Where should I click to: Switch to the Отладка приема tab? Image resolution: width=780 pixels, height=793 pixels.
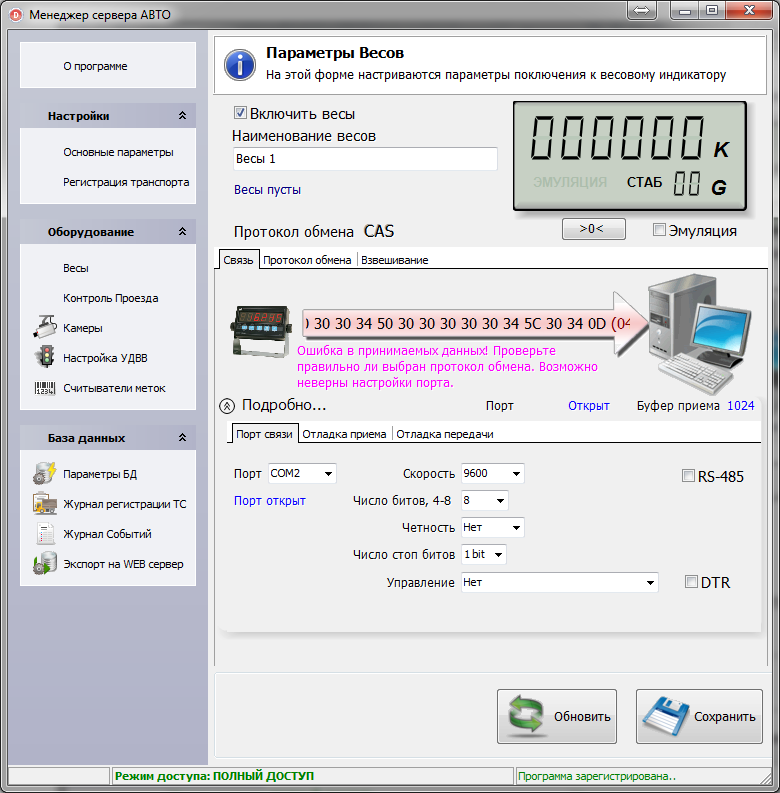pyautogui.click(x=344, y=434)
